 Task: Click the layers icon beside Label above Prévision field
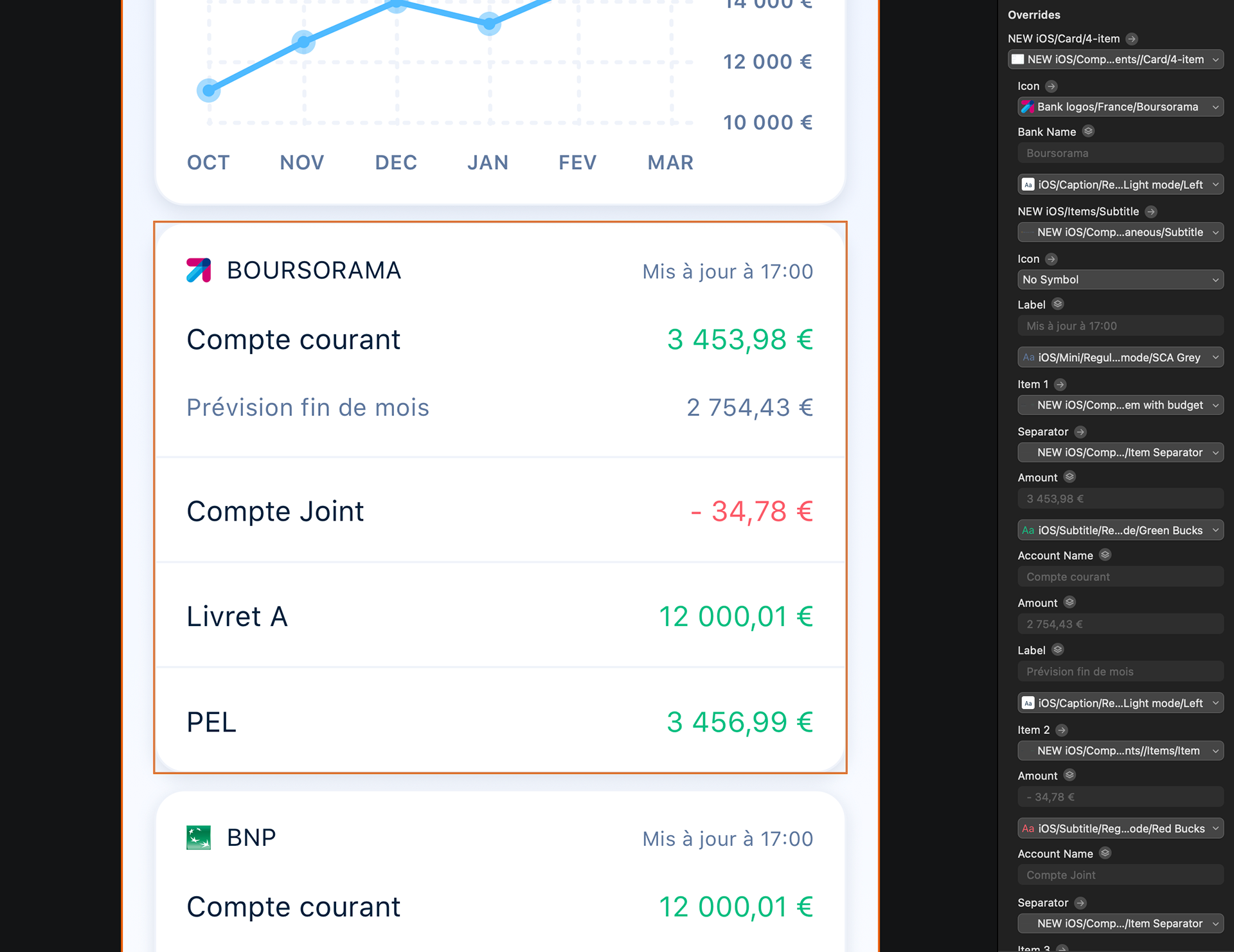pyautogui.click(x=1058, y=650)
